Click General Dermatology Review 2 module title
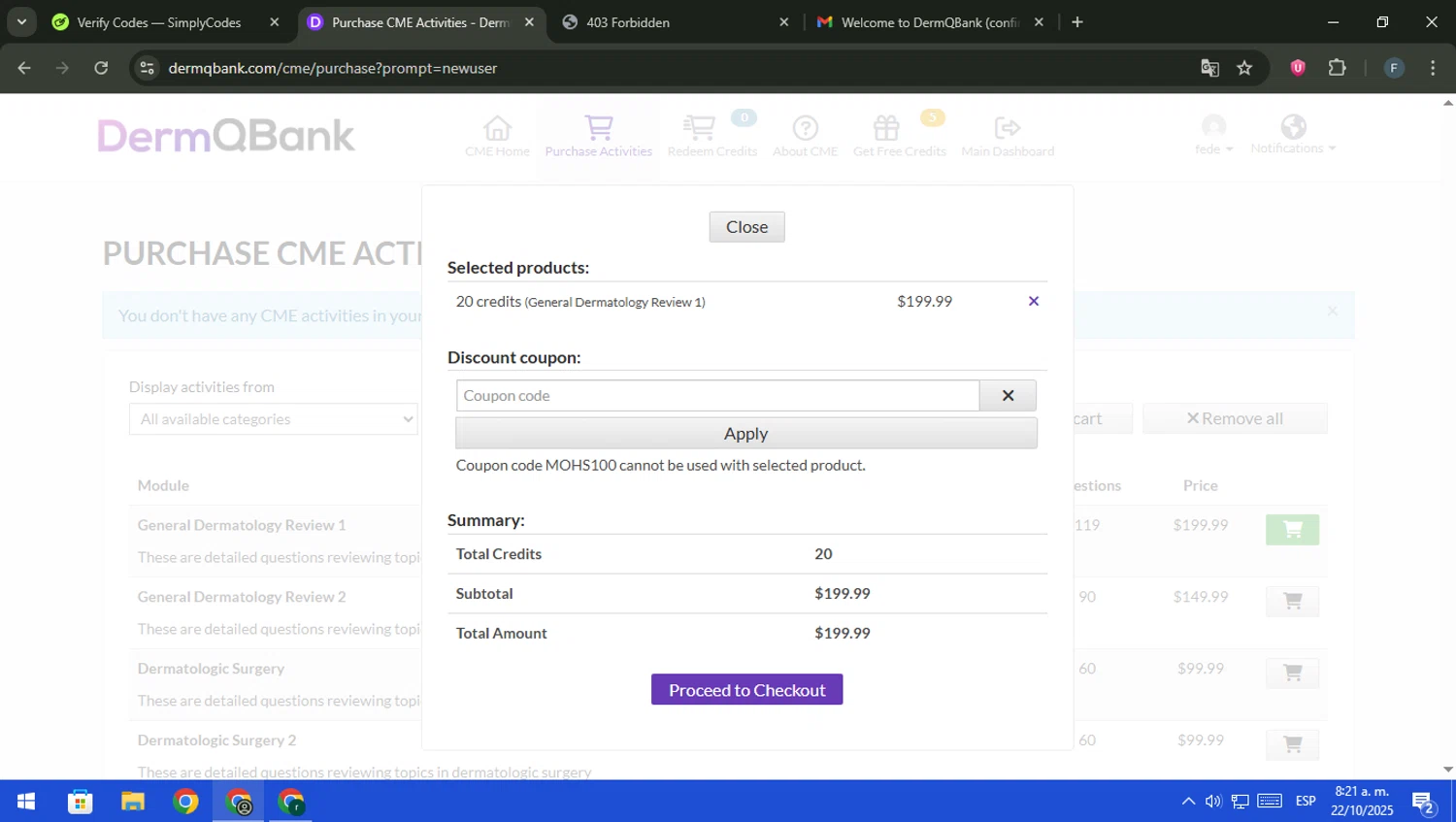 [242, 597]
